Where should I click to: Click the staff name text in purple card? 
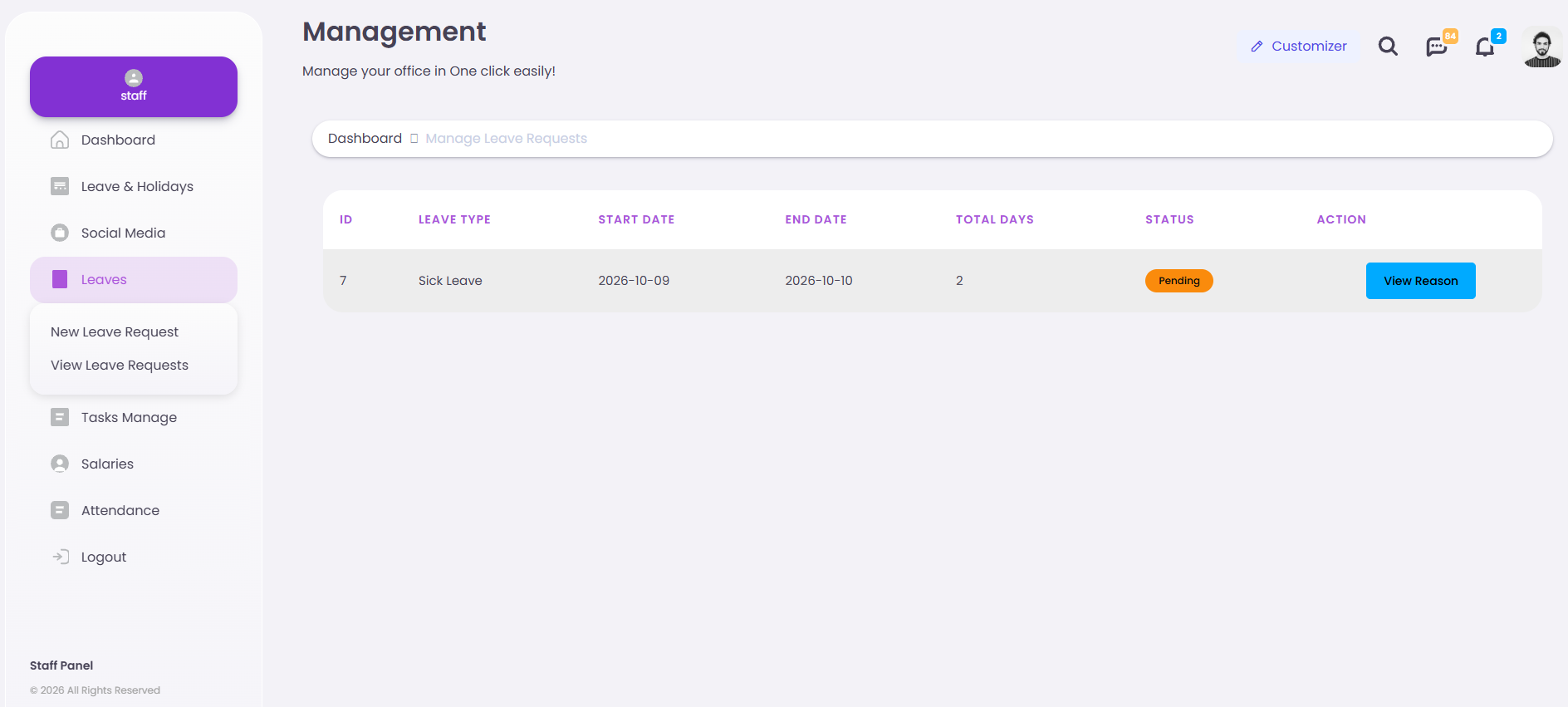click(x=134, y=96)
